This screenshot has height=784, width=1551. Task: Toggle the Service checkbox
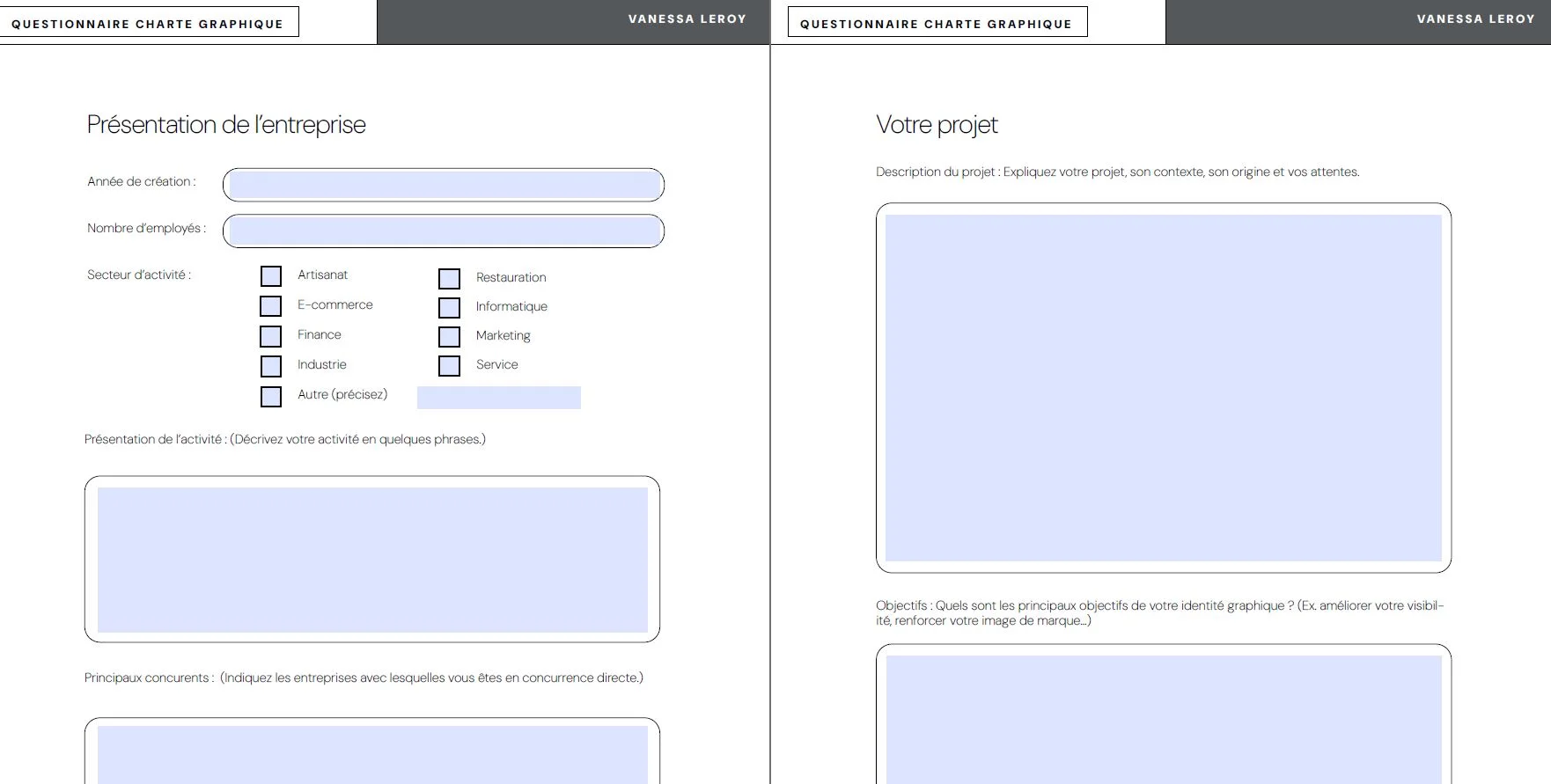click(449, 366)
